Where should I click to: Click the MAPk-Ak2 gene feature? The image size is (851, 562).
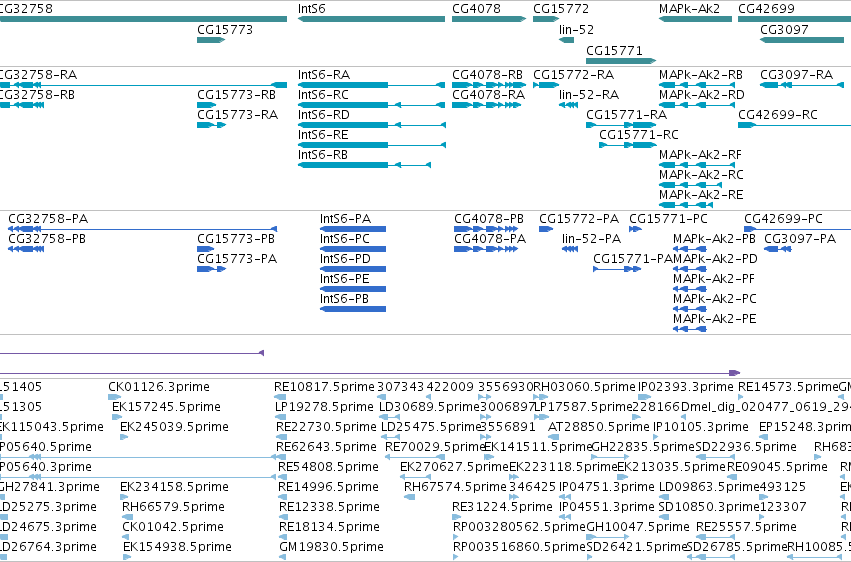pos(695,19)
